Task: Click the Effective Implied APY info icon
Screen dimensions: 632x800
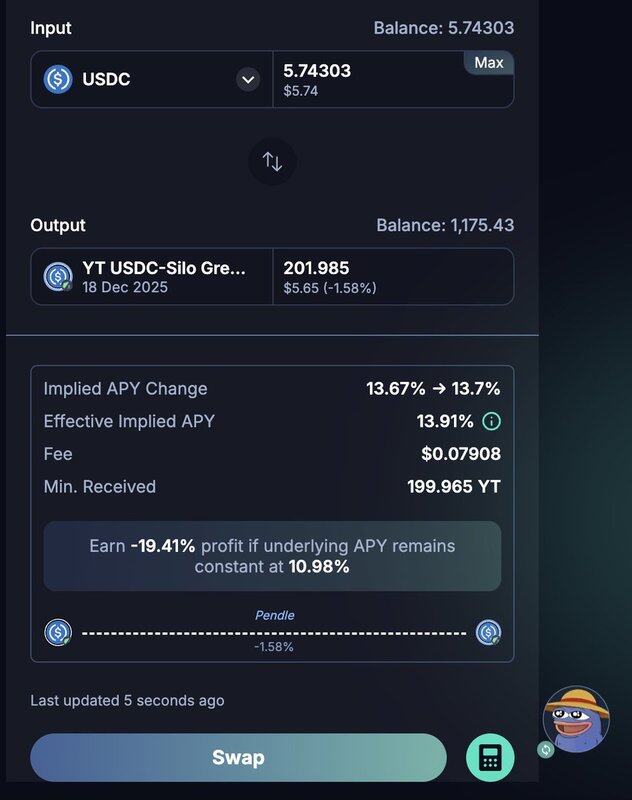Action: (492, 421)
